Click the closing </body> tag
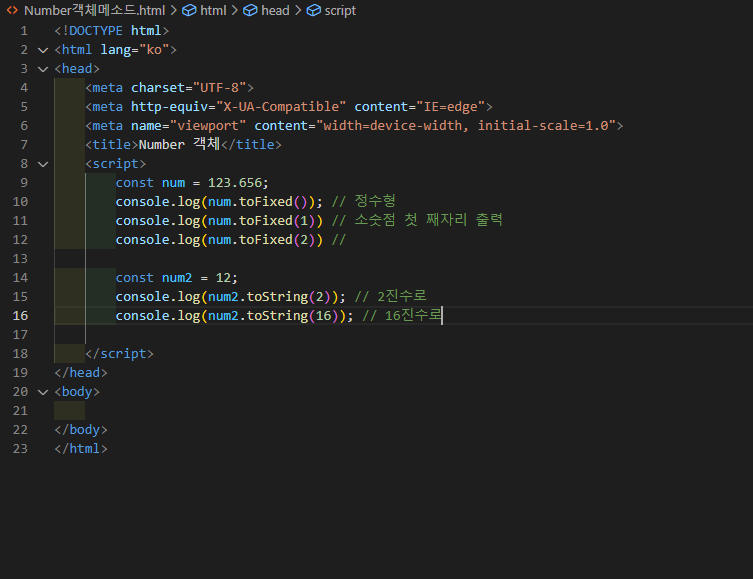The width and height of the screenshot is (753, 579). (81, 430)
